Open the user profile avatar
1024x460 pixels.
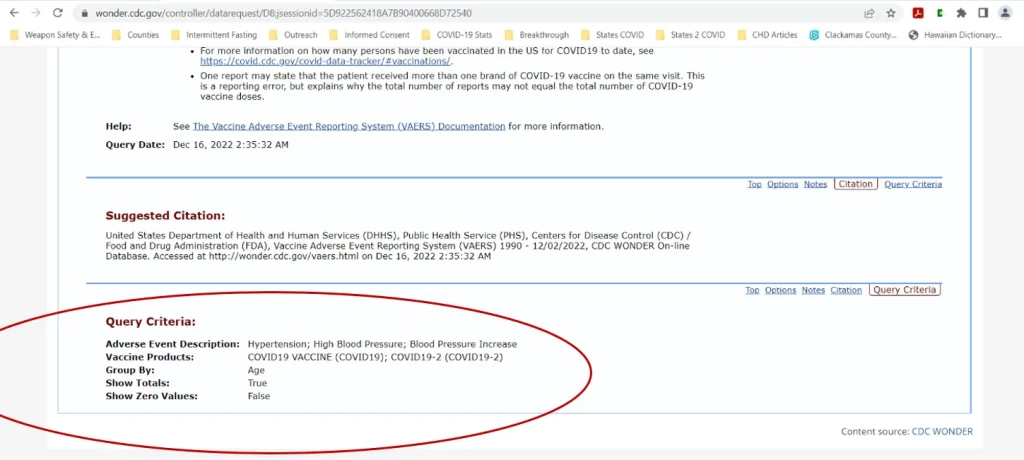pos(1005,13)
